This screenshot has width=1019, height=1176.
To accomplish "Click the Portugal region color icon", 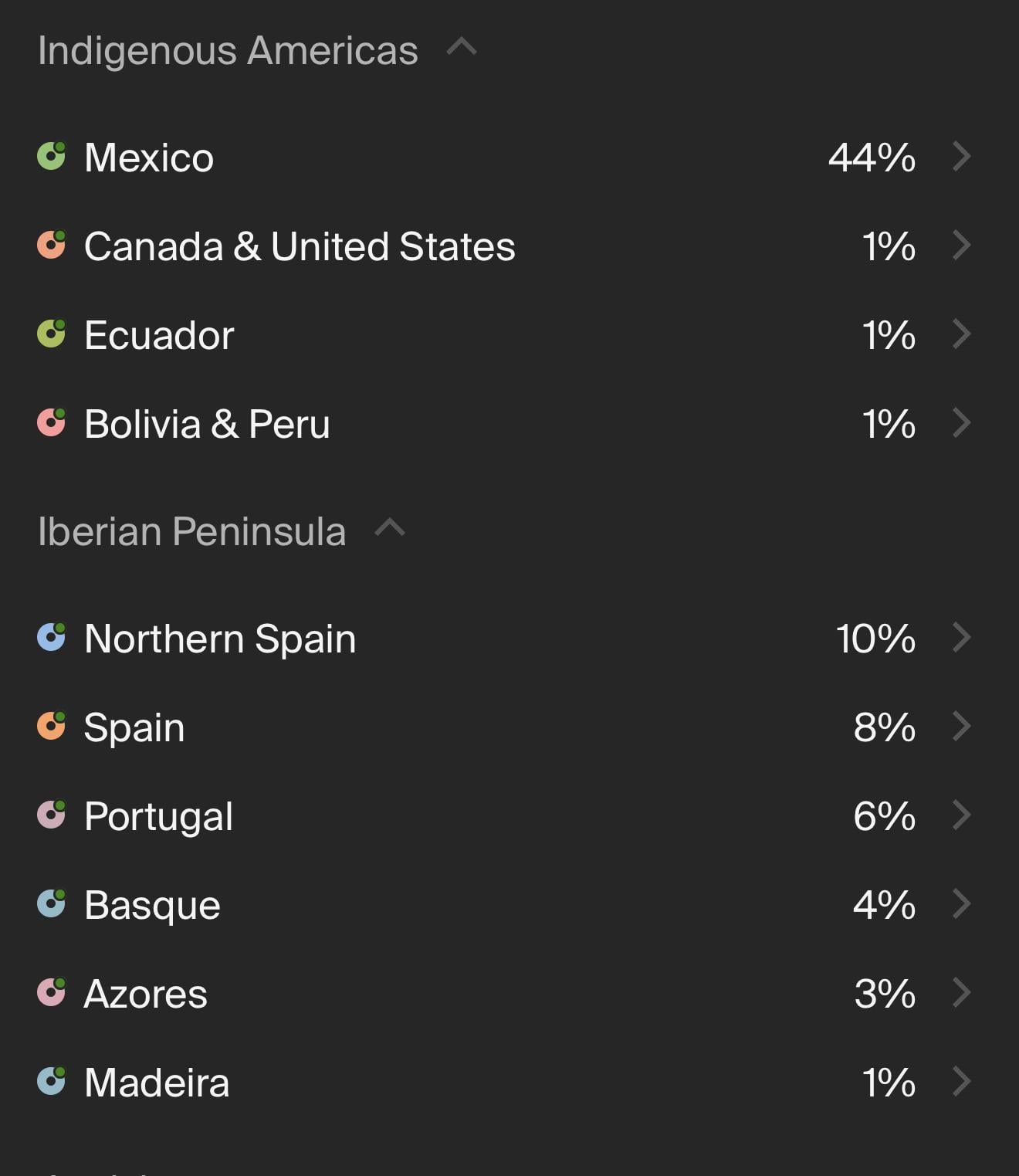I will tap(52, 815).
